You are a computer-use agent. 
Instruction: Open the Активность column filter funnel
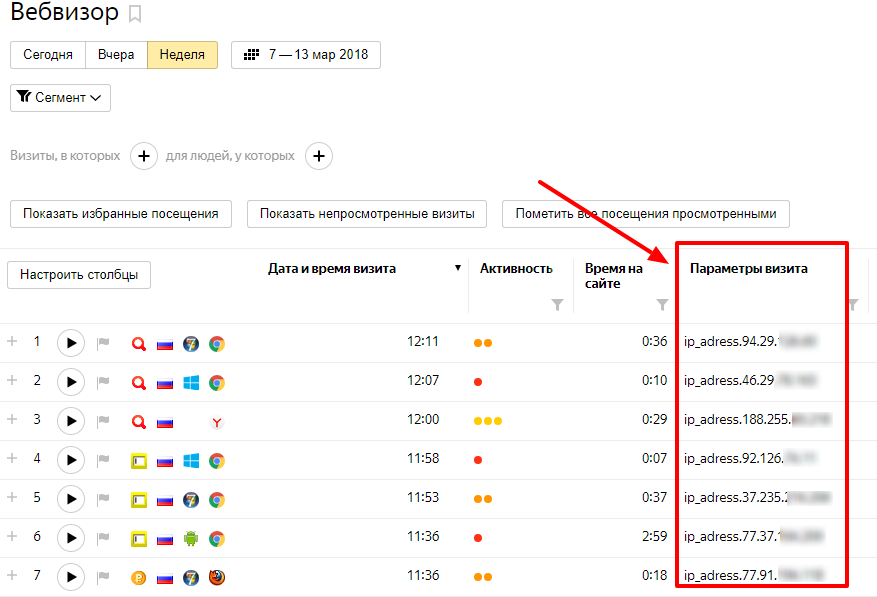point(556,305)
